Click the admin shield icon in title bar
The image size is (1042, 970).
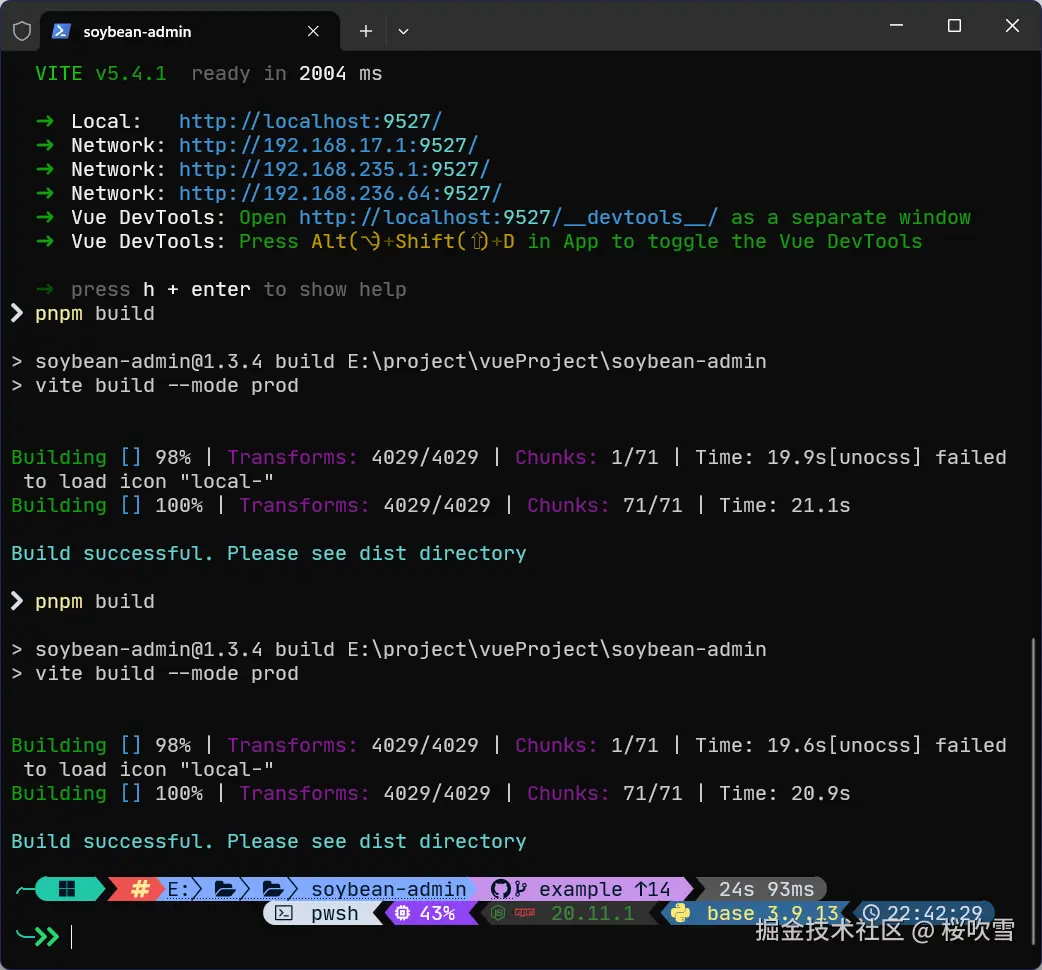(22, 31)
